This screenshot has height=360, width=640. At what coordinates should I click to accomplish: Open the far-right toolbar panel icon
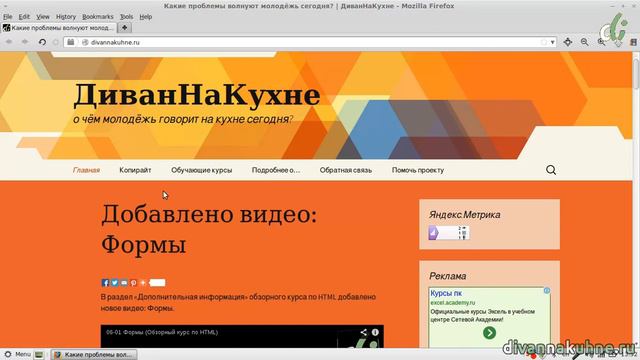(x=633, y=42)
